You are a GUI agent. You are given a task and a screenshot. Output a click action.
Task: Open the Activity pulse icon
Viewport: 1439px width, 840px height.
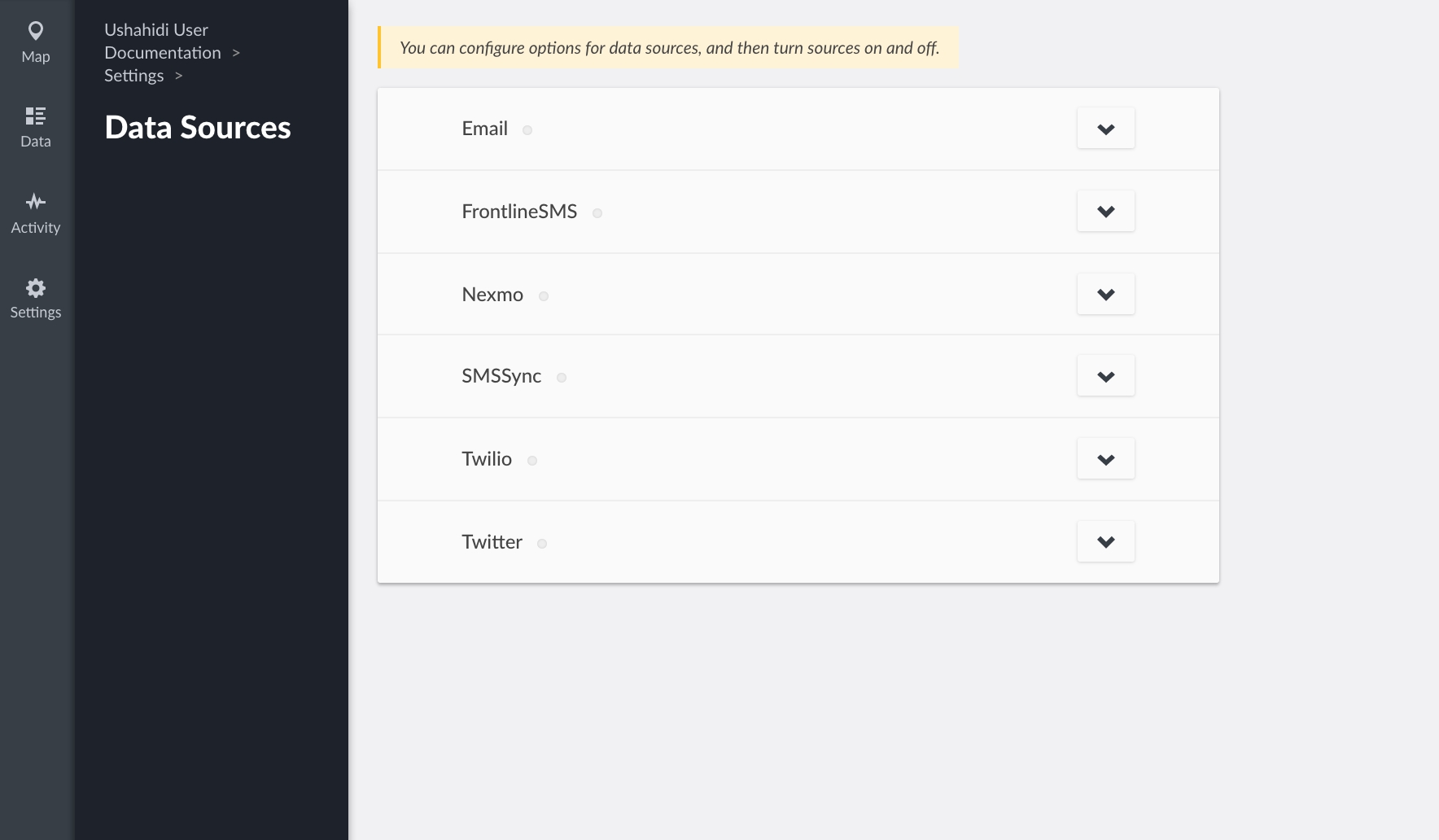coord(36,201)
